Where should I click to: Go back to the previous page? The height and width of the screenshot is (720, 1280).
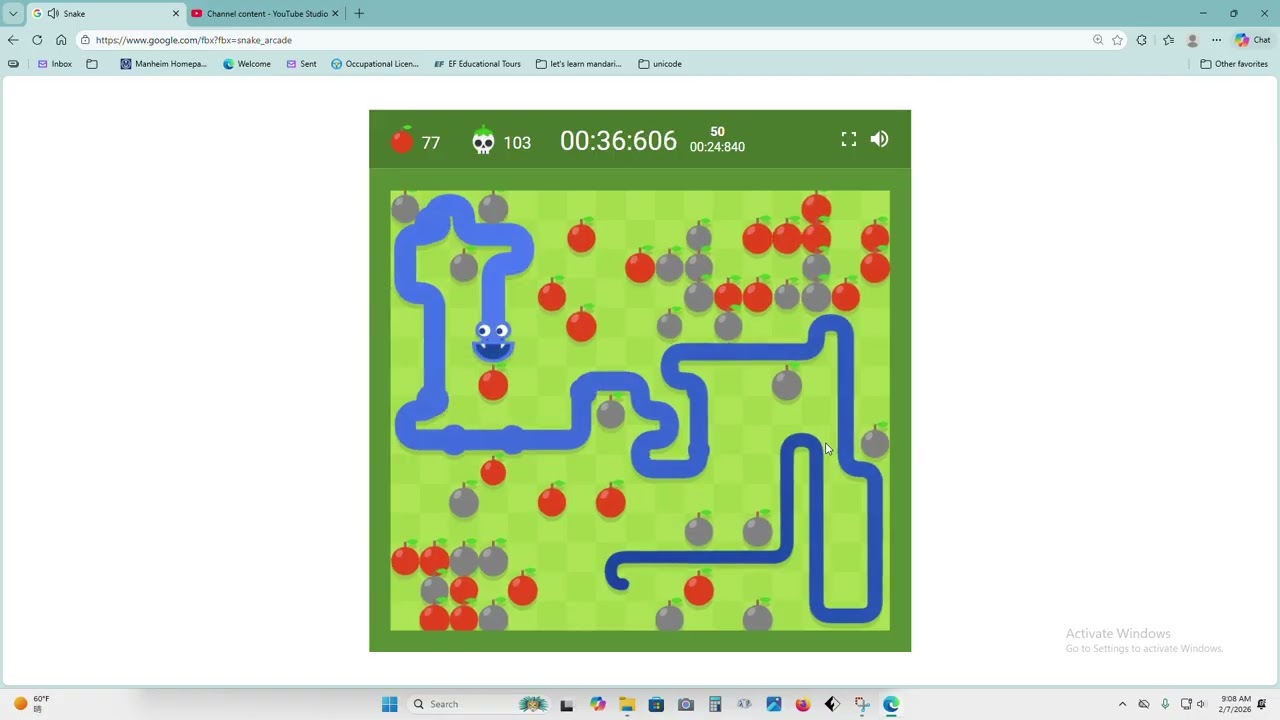coord(13,40)
